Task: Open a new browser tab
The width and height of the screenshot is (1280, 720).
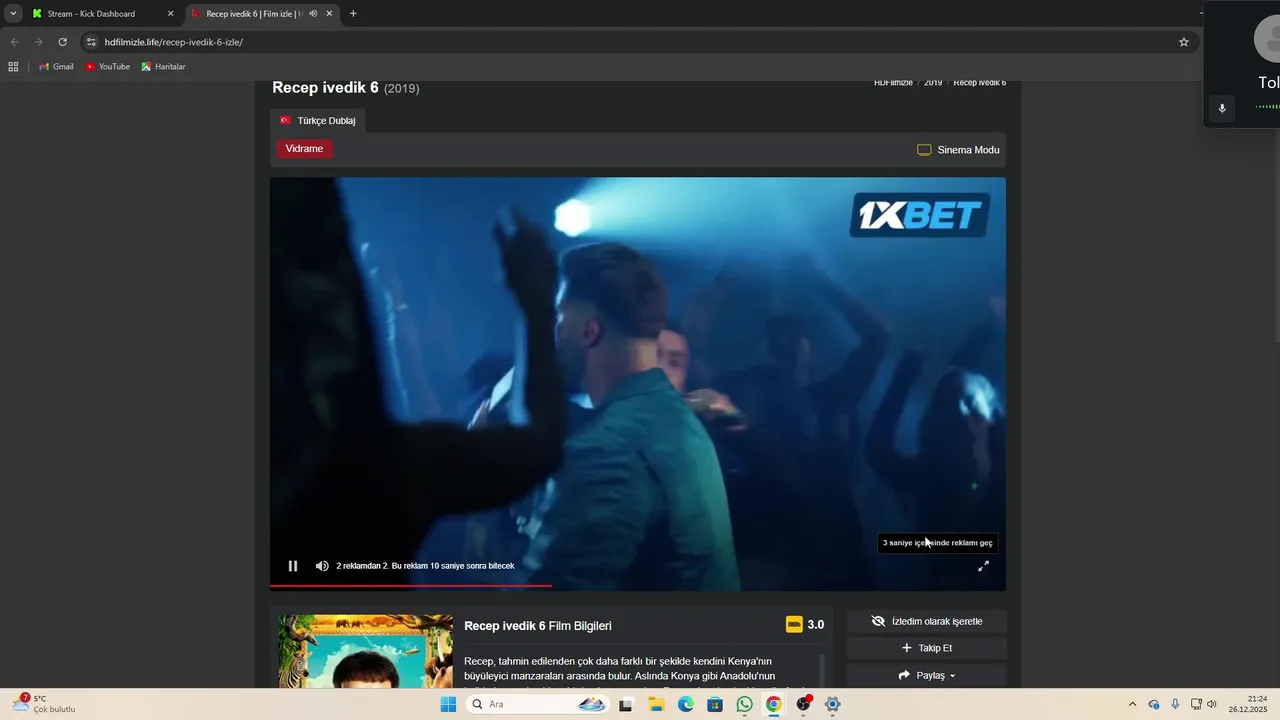Action: tap(353, 14)
